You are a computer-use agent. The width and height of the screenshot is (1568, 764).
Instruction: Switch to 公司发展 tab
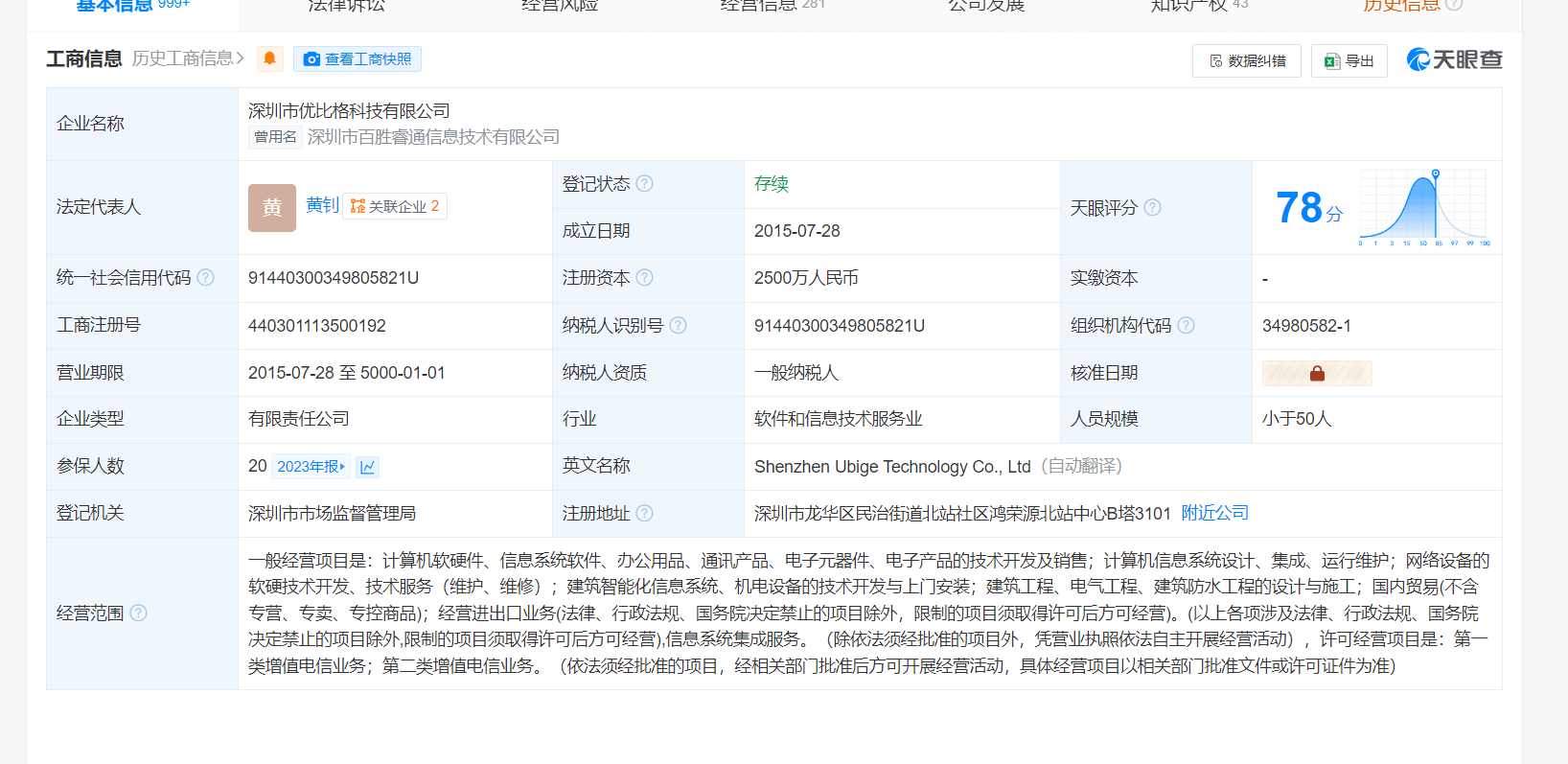(x=986, y=6)
